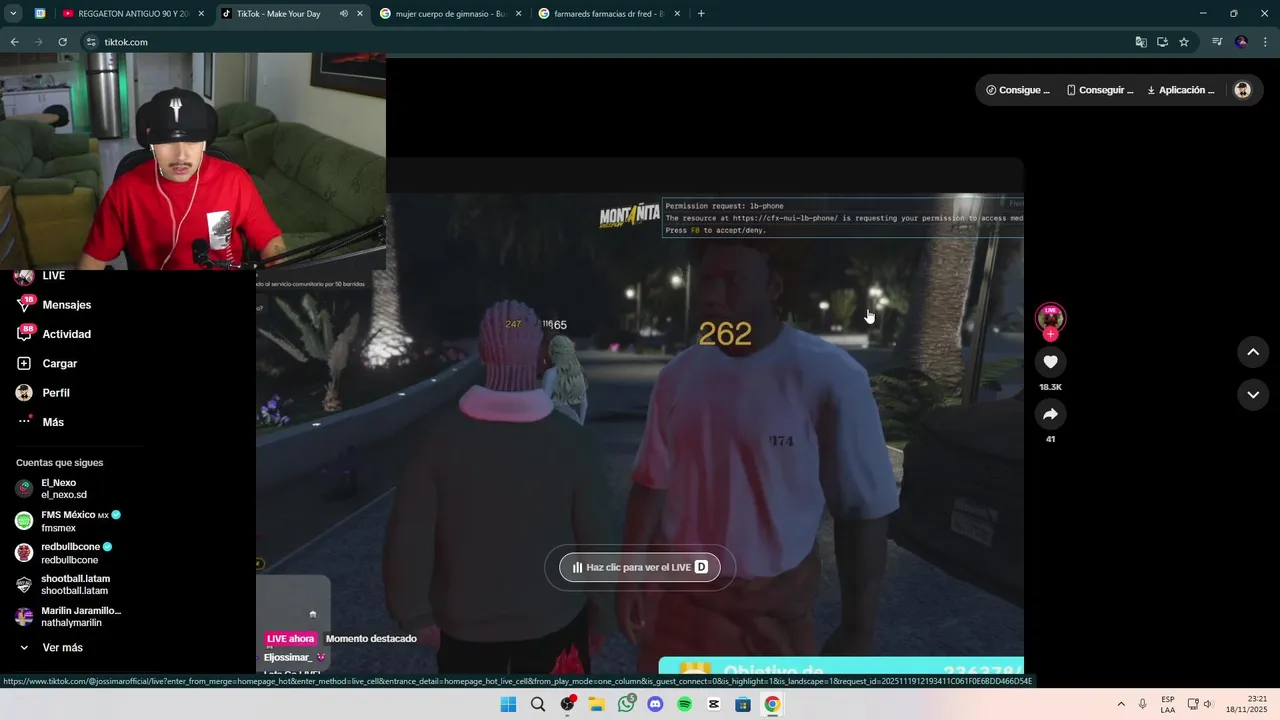Open Windows Search from the taskbar
This screenshot has width=1280, height=720.
(x=538, y=704)
